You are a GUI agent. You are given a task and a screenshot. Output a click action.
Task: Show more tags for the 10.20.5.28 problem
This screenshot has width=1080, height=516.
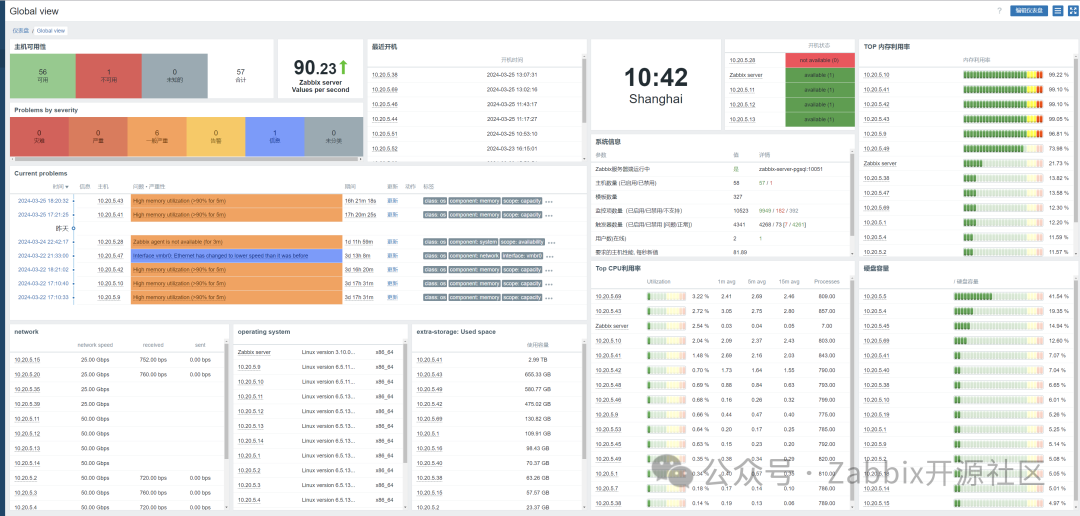(x=552, y=242)
